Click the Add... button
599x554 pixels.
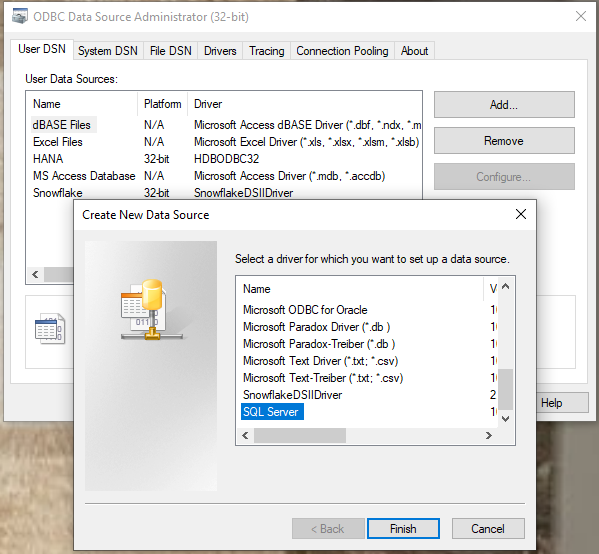click(504, 104)
